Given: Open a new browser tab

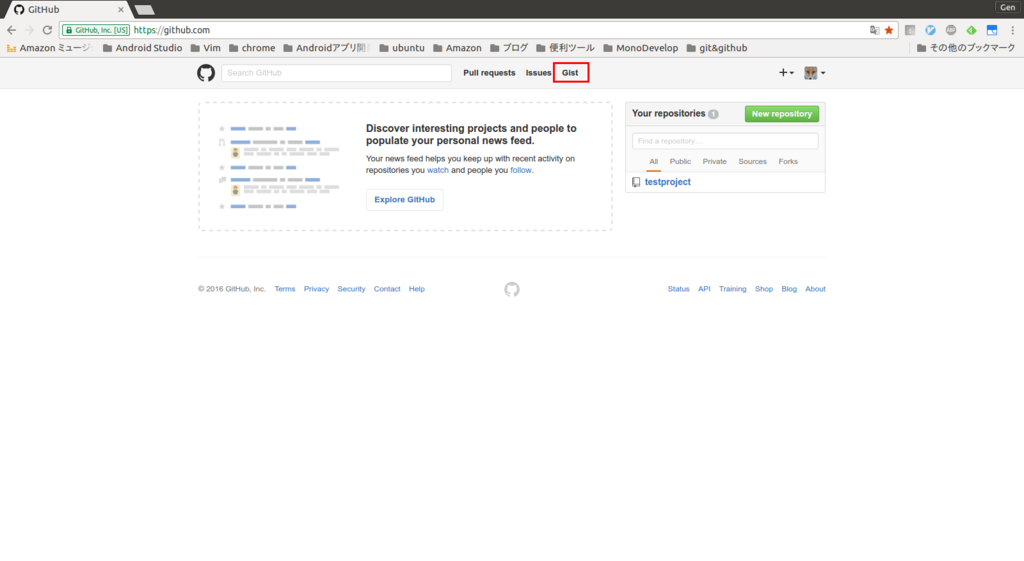Looking at the screenshot, I should pyautogui.click(x=144, y=10).
